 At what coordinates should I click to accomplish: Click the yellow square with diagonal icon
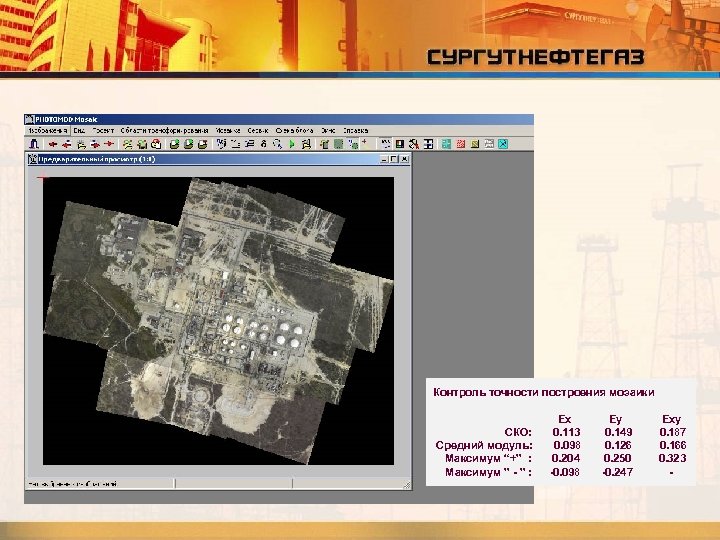click(475, 144)
